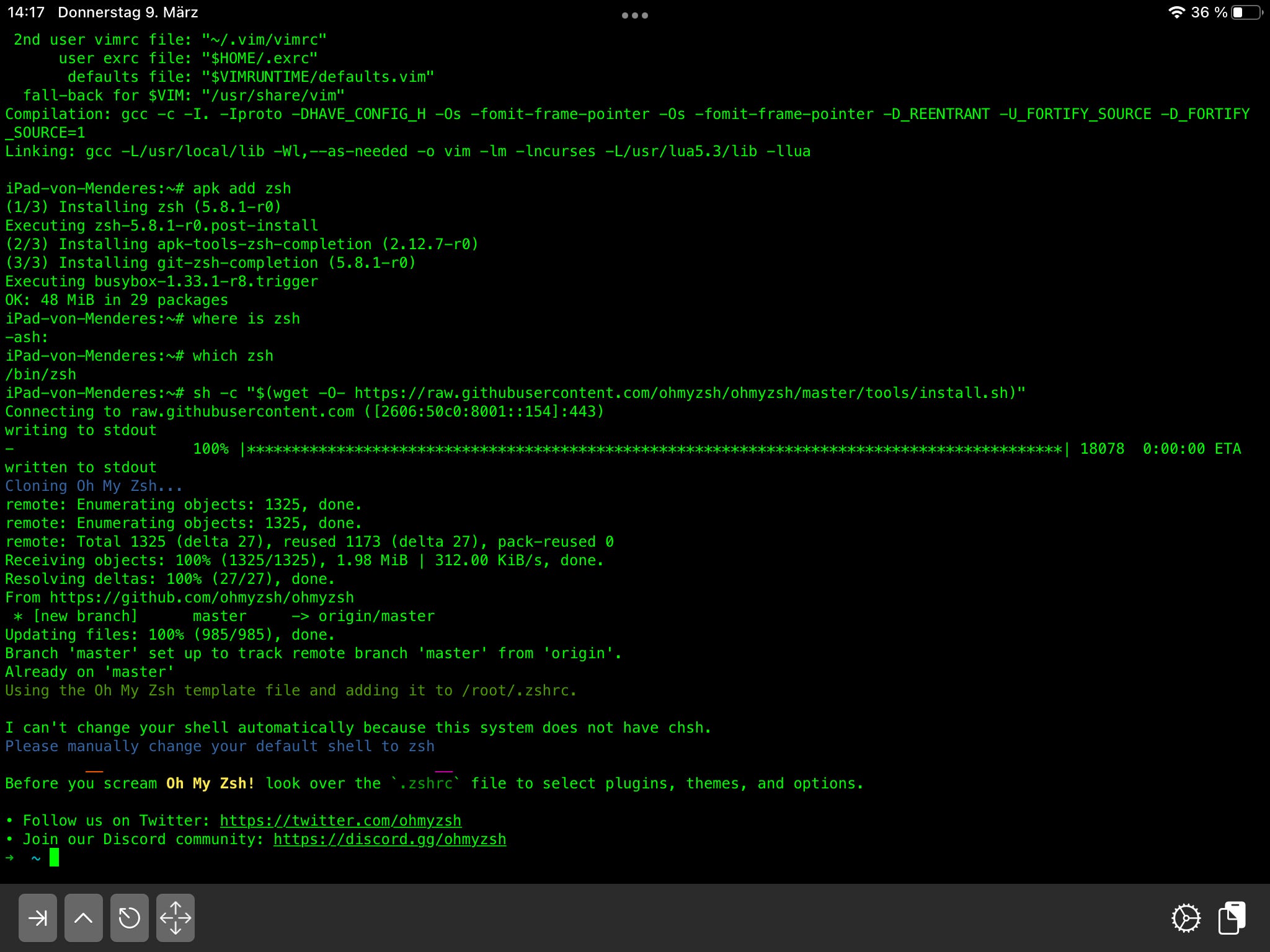Tap the 'which zsh' command line
The image size is (1270, 952).
pyautogui.click(x=140, y=356)
